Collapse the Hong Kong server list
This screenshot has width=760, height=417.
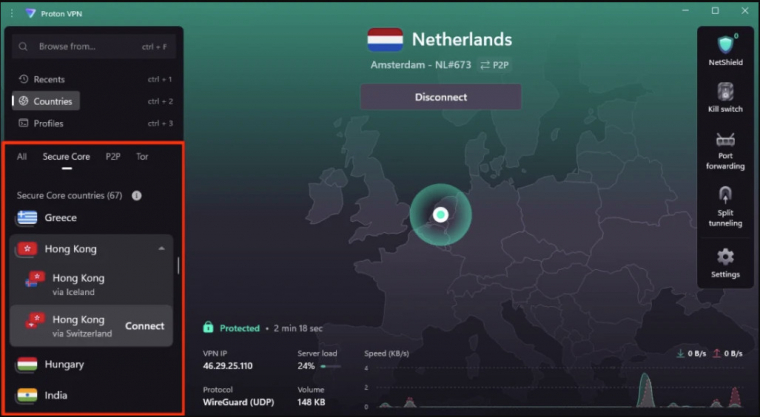tap(162, 249)
